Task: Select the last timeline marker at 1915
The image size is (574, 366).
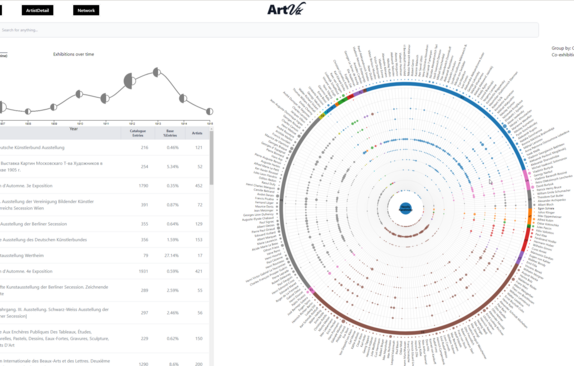Action: pyautogui.click(x=209, y=111)
